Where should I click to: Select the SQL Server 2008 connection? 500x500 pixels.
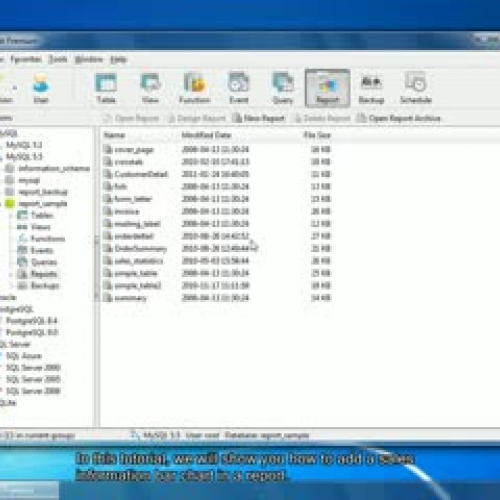click(33, 391)
